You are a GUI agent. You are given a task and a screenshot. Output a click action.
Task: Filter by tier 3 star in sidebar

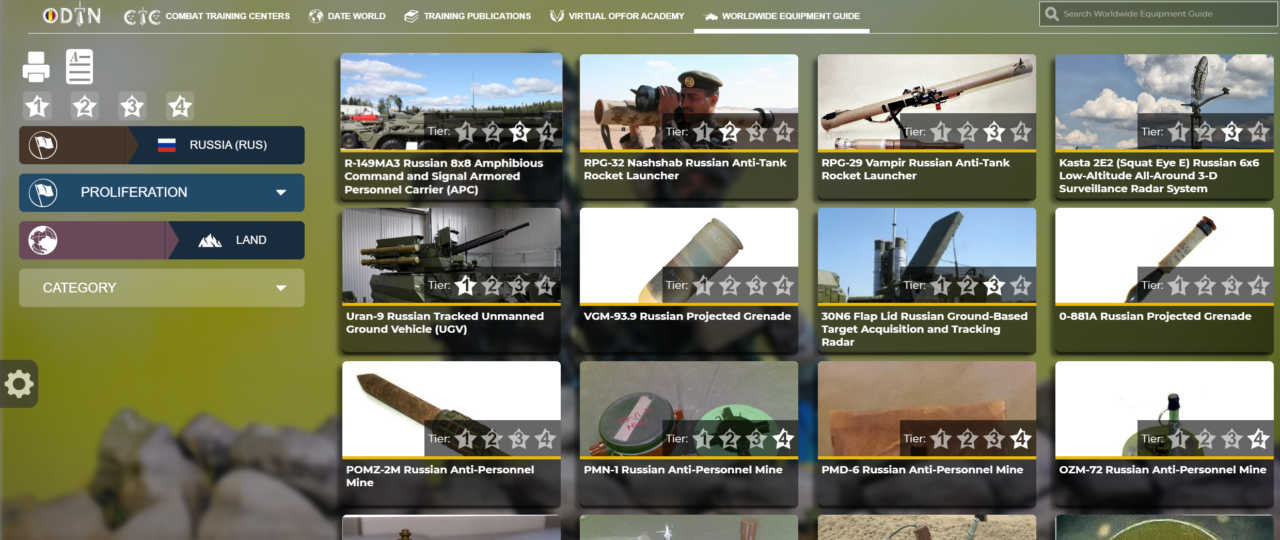coord(132,106)
